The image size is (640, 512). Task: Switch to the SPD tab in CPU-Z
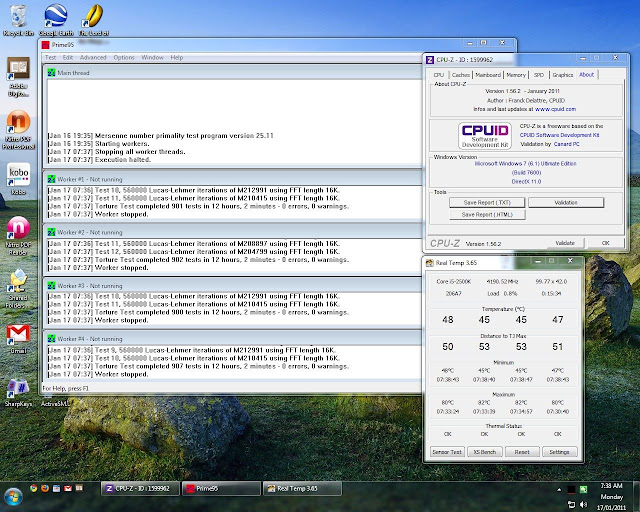coord(539,75)
